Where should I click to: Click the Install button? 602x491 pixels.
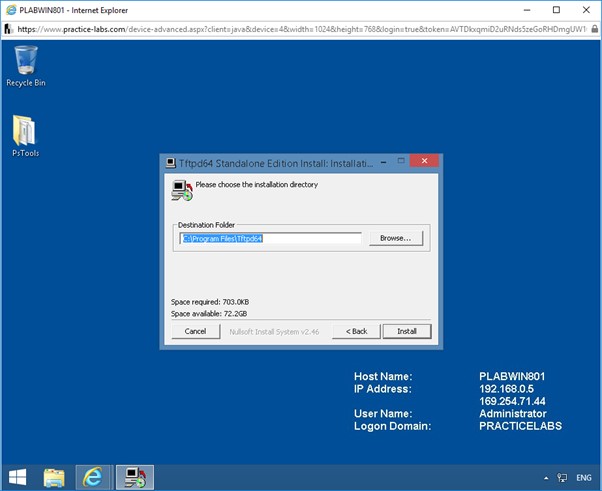(x=407, y=331)
